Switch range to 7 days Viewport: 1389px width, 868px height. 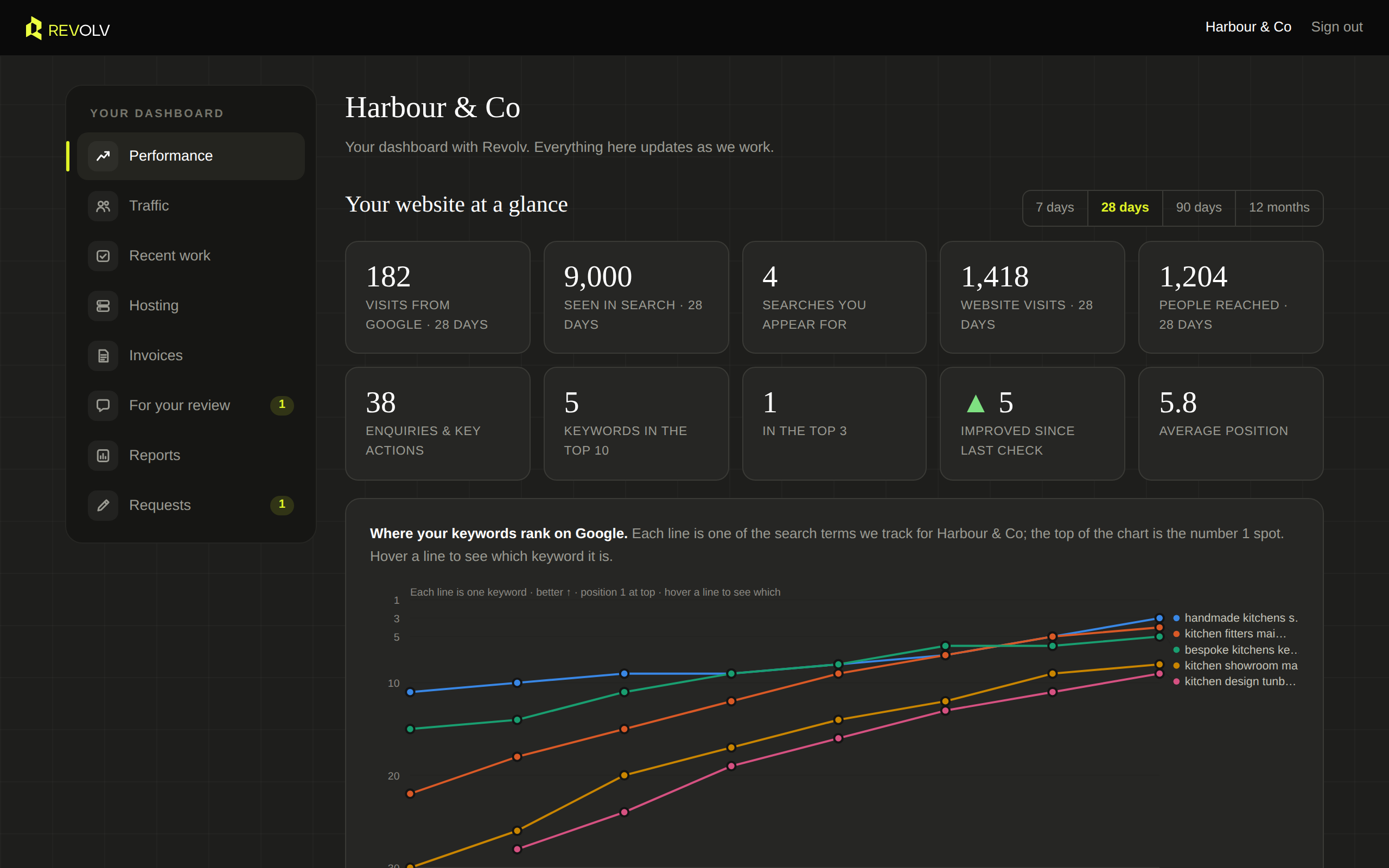[x=1055, y=208]
